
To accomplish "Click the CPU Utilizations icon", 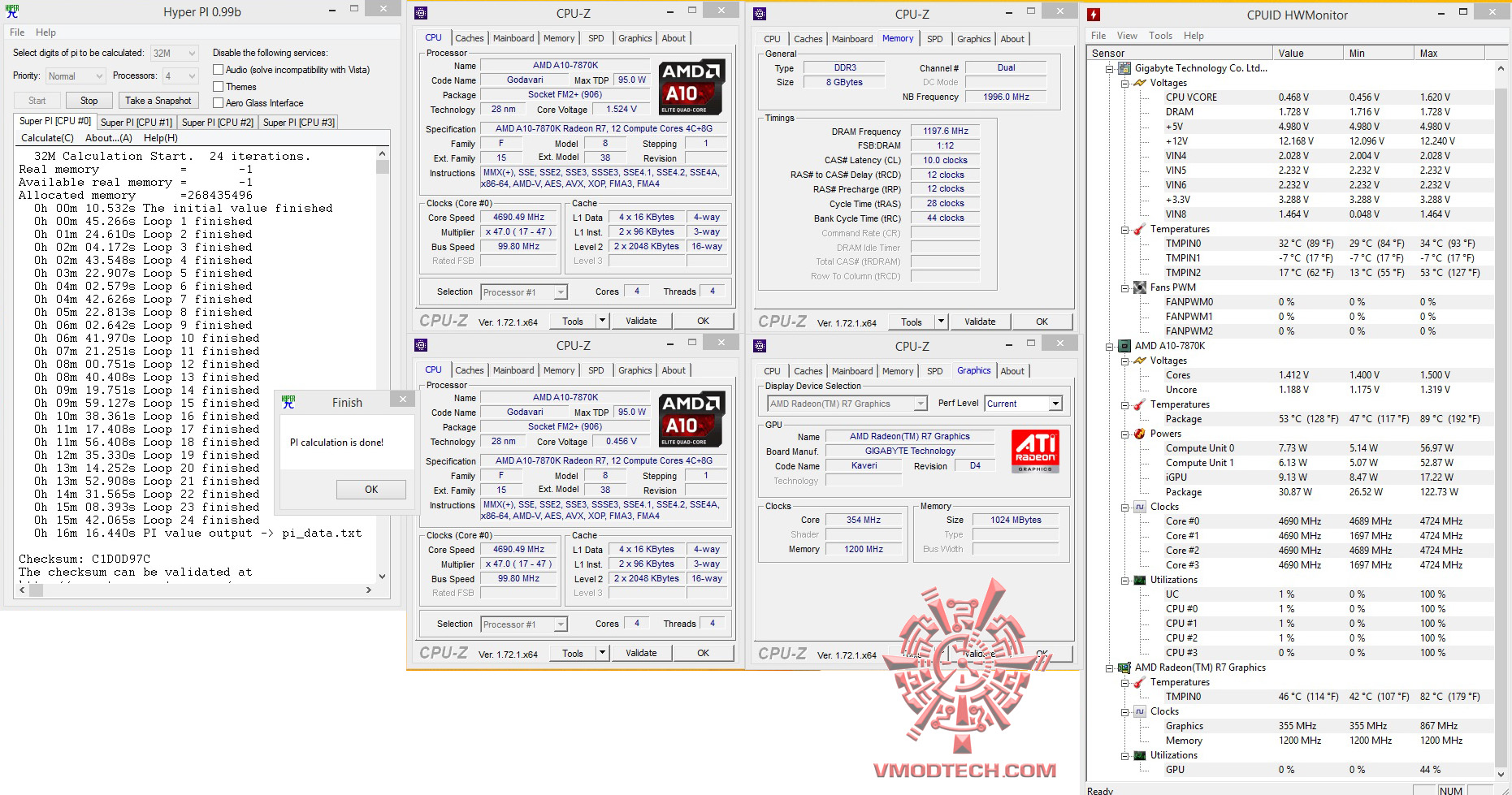I will click(1140, 580).
